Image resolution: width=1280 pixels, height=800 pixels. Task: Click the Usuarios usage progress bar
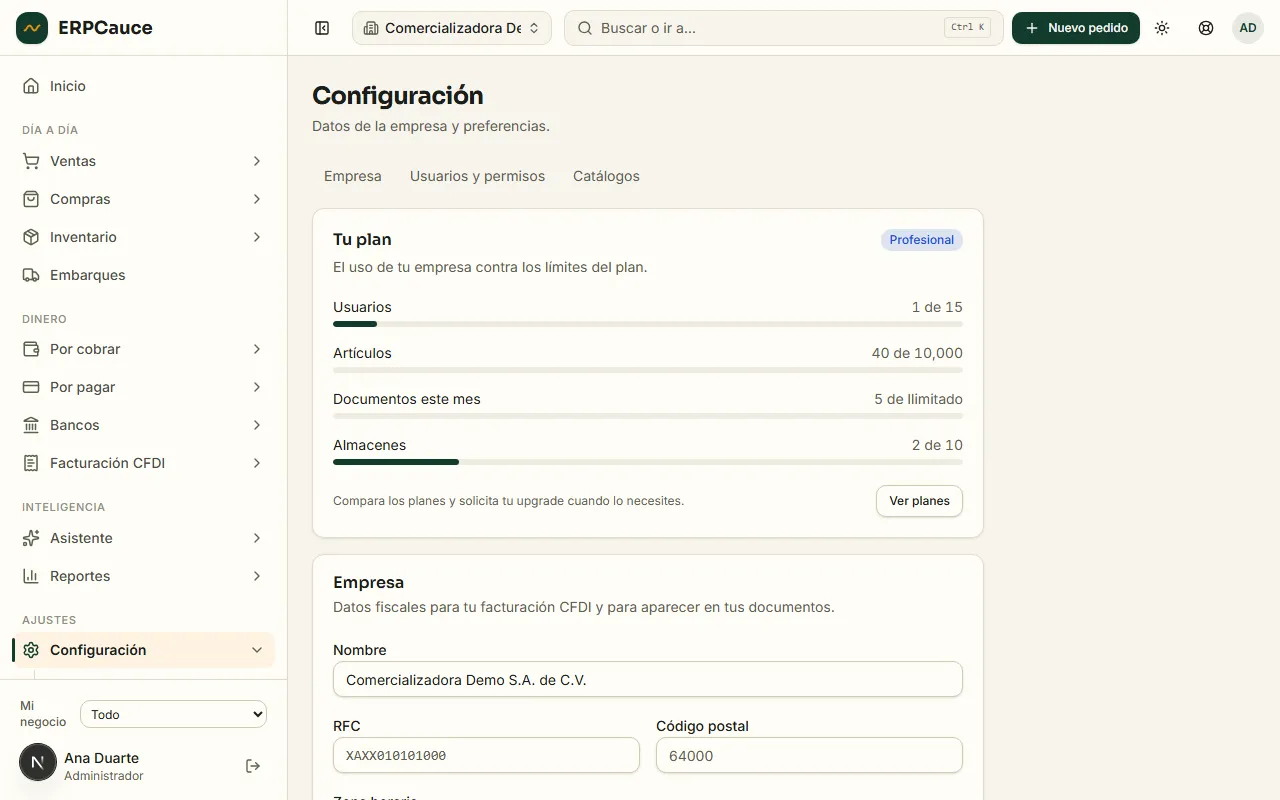pyautogui.click(x=648, y=324)
